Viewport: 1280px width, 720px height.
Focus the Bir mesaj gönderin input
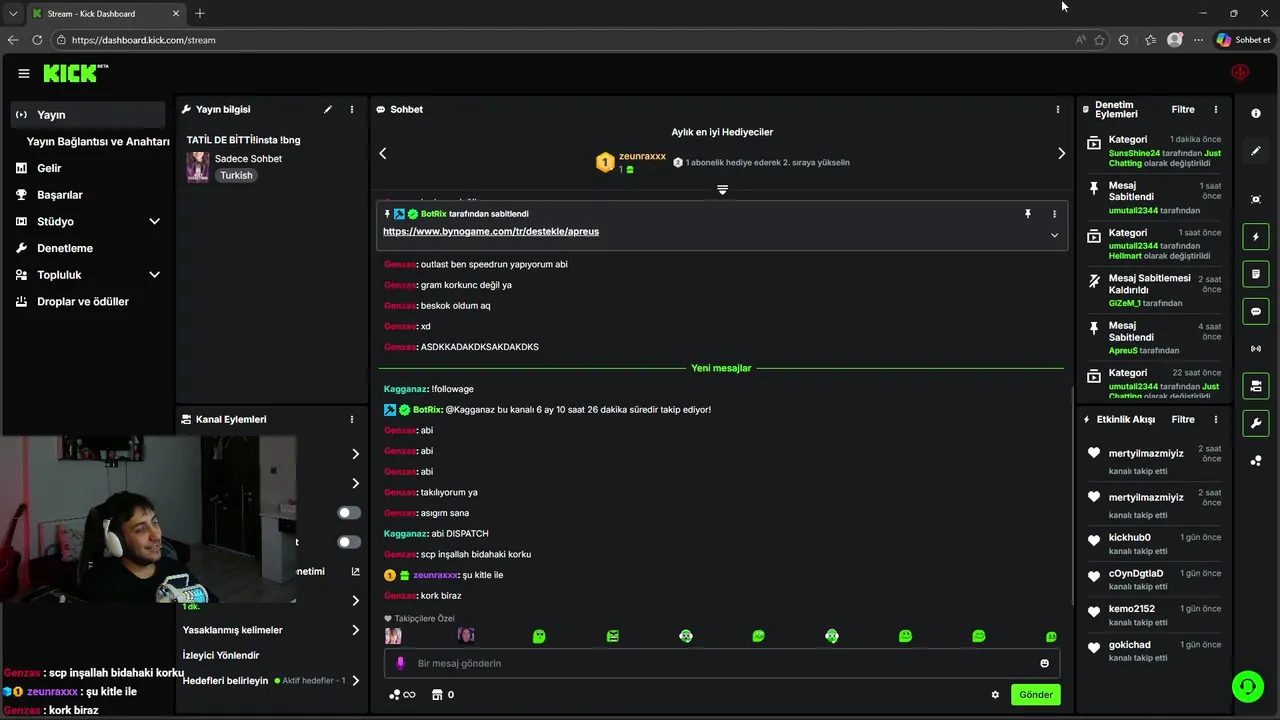coord(720,663)
